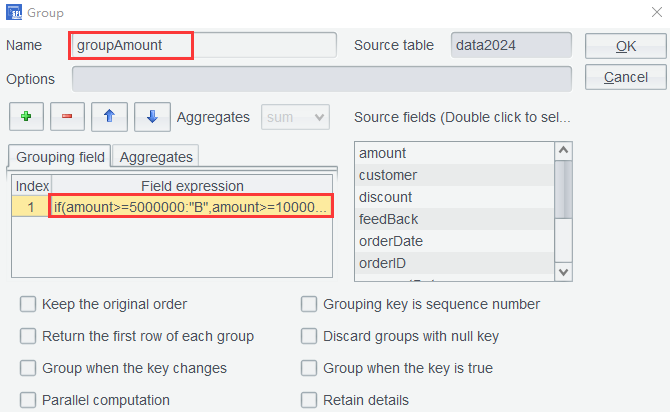Image resolution: width=670 pixels, height=412 pixels.
Task: Move grouping field down with arrow icon
Action: tap(151, 117)
